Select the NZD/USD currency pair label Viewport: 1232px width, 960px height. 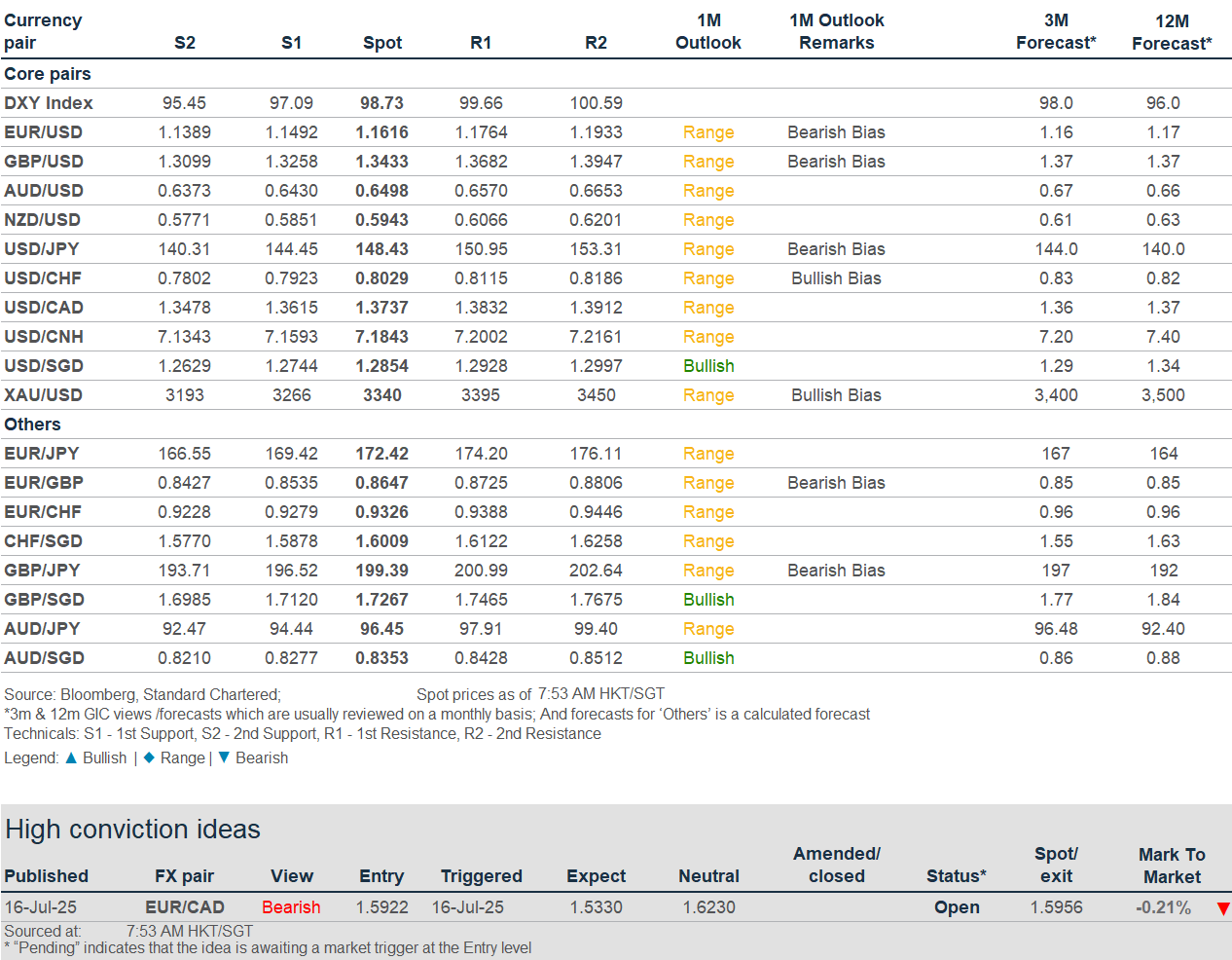[x=43, y=220]
